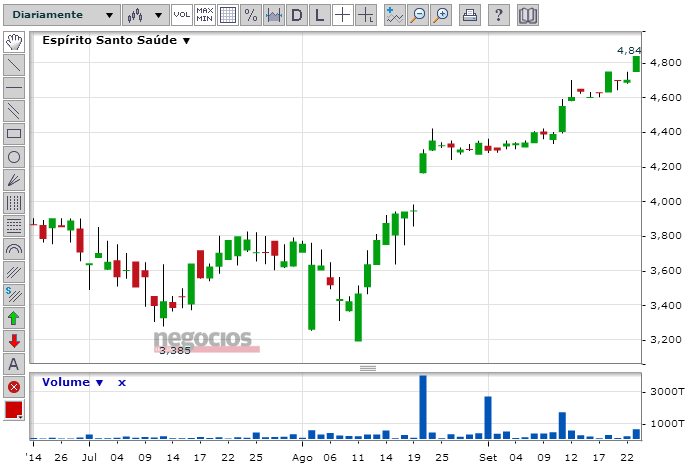
Task: Click the 3,200 price axis label
Action: pyautogui.click(x=666, y=340)
